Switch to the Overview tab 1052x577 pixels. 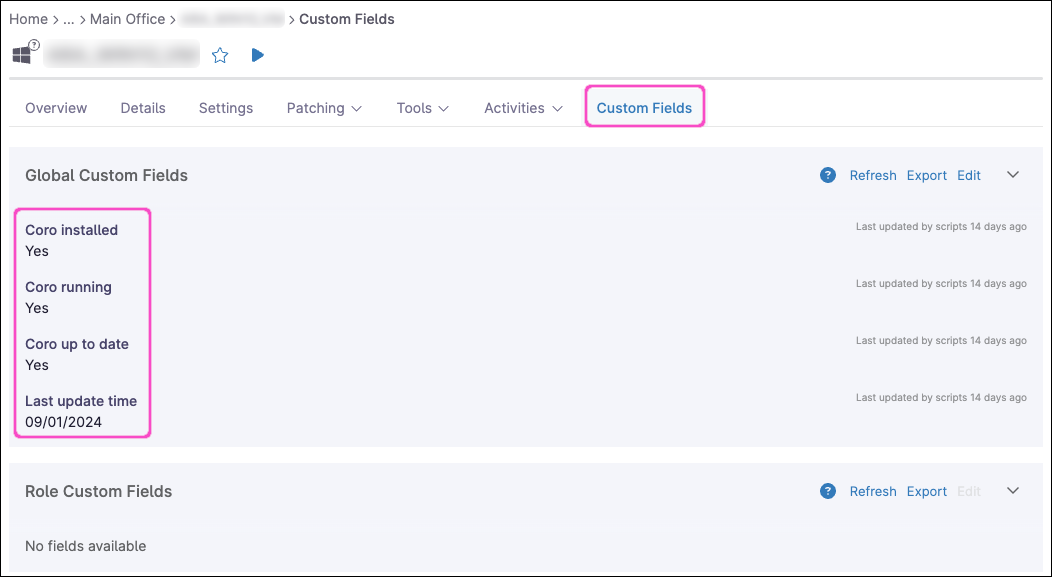pos(56,108)
